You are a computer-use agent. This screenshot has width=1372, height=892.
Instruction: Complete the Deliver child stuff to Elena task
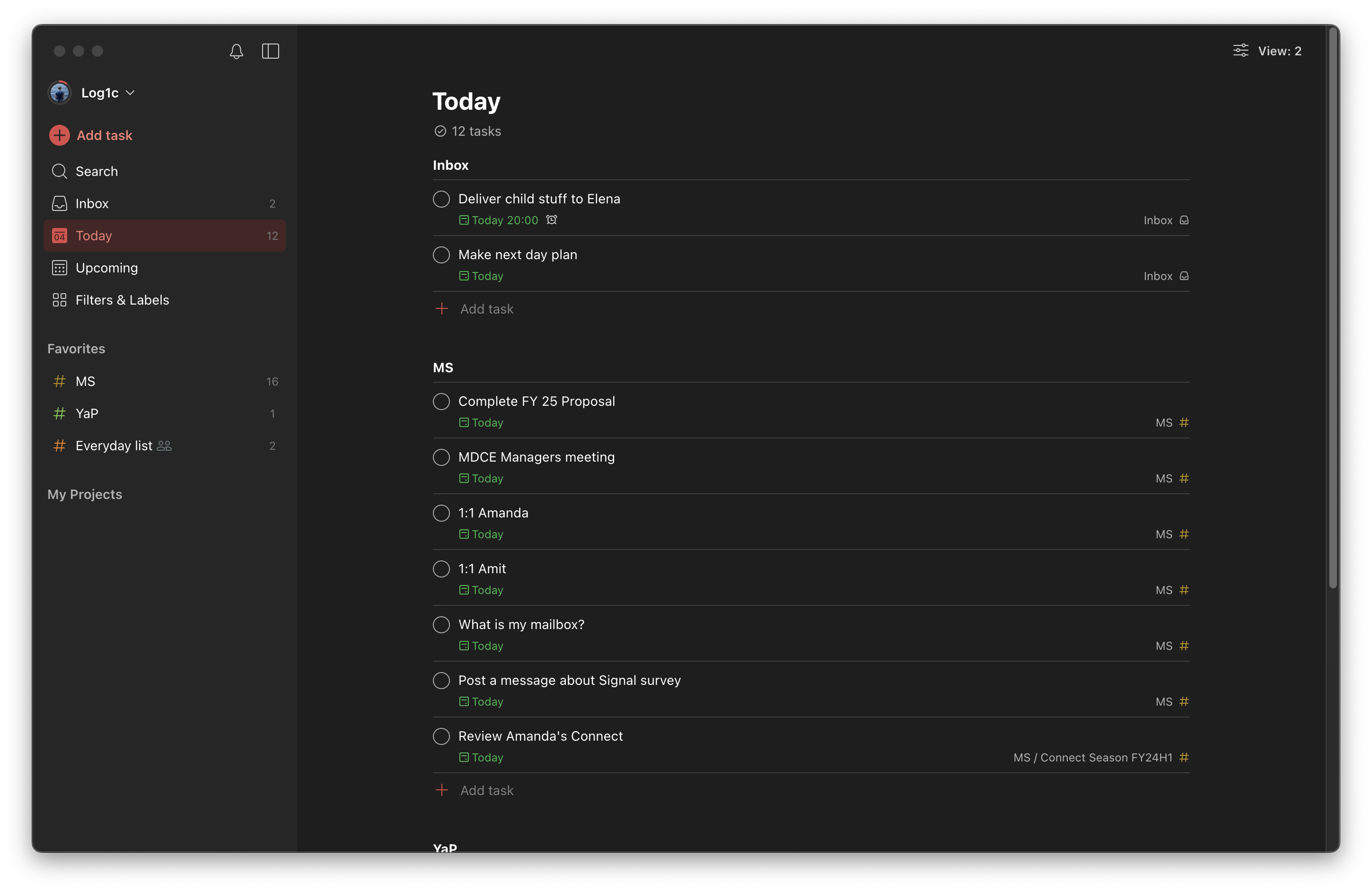441,199
